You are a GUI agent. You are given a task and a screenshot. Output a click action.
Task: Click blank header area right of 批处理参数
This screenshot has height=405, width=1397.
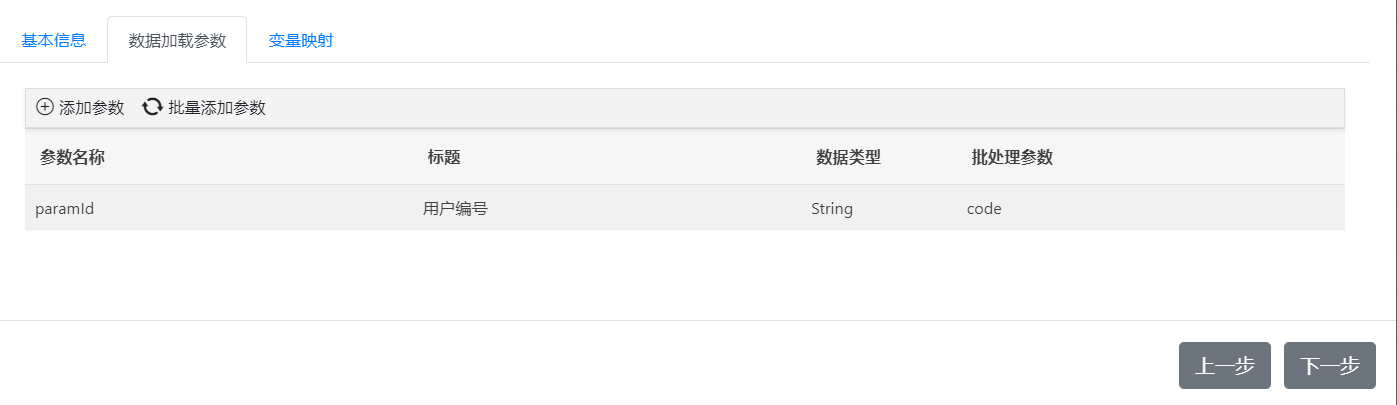point(1200,157)
